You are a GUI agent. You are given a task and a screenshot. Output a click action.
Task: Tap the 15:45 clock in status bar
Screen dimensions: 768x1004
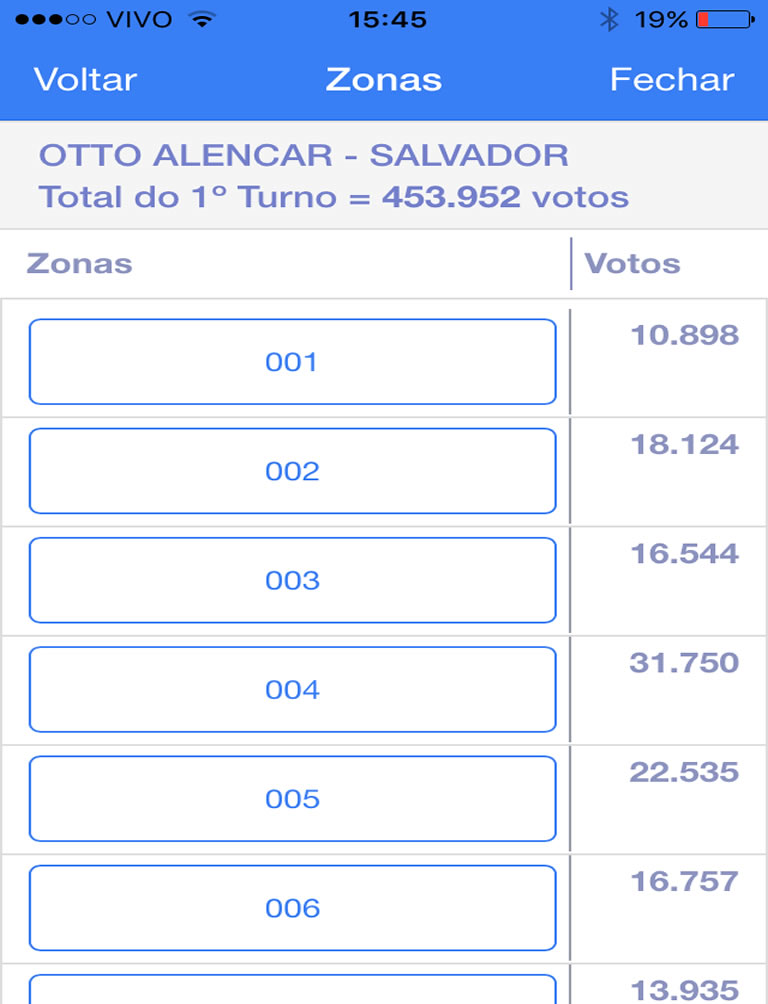point(387,19)
